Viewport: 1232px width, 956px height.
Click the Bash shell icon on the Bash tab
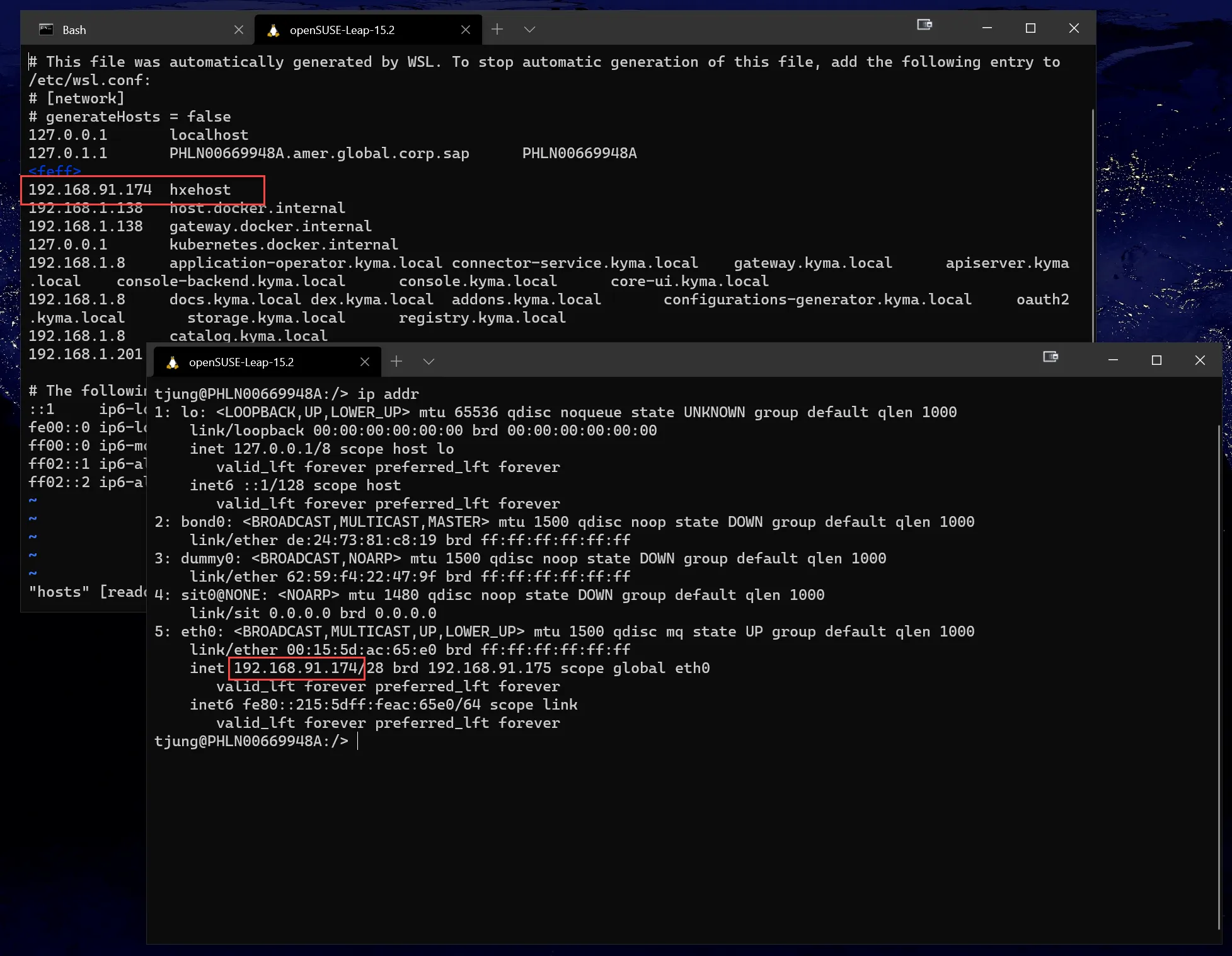(x=46, y=29)
